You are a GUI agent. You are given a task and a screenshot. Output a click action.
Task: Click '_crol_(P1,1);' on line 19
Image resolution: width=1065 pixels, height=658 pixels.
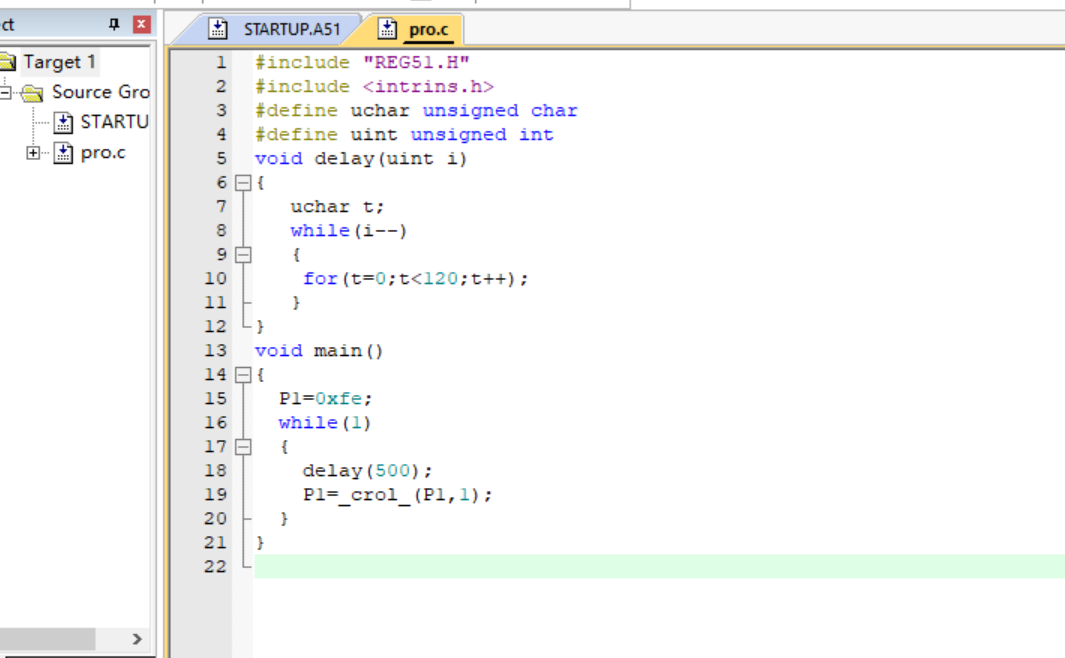point(415,495)
